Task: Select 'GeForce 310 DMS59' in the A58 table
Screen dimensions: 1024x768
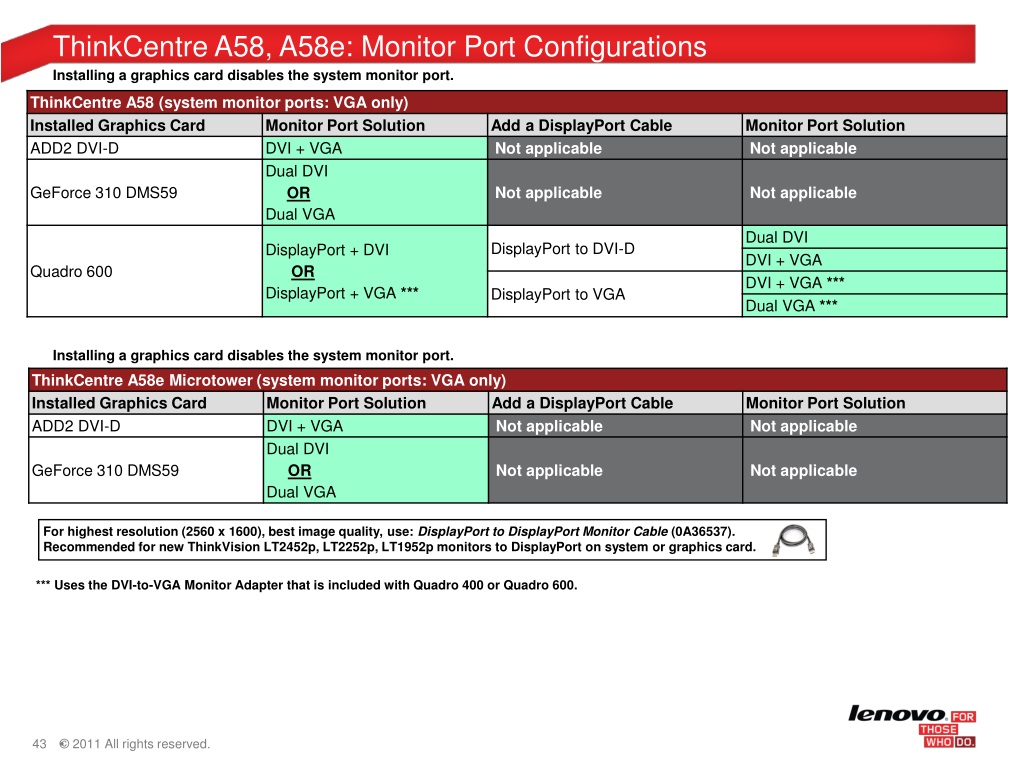Action: 104,193
